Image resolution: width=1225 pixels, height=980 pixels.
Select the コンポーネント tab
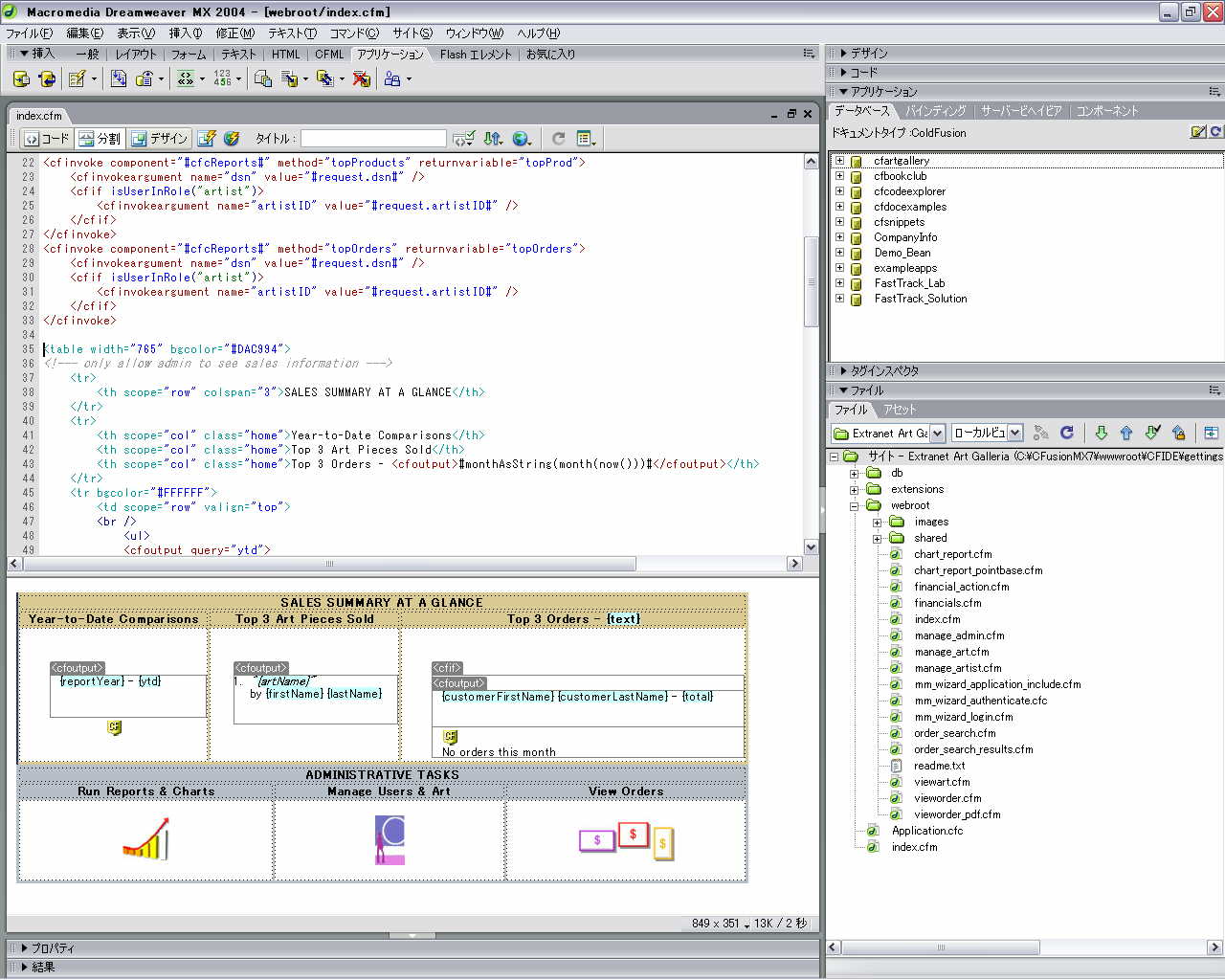point(1107,111)
